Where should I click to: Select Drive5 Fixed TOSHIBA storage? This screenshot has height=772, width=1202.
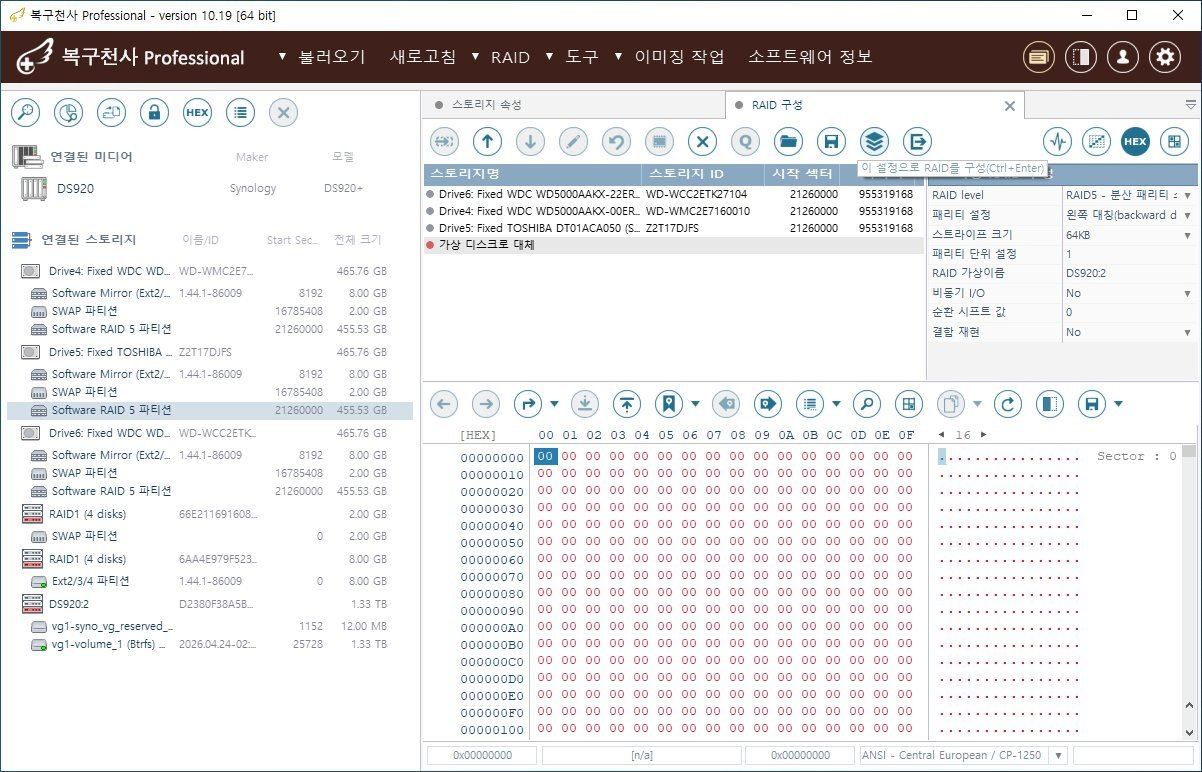coord(209,352)
